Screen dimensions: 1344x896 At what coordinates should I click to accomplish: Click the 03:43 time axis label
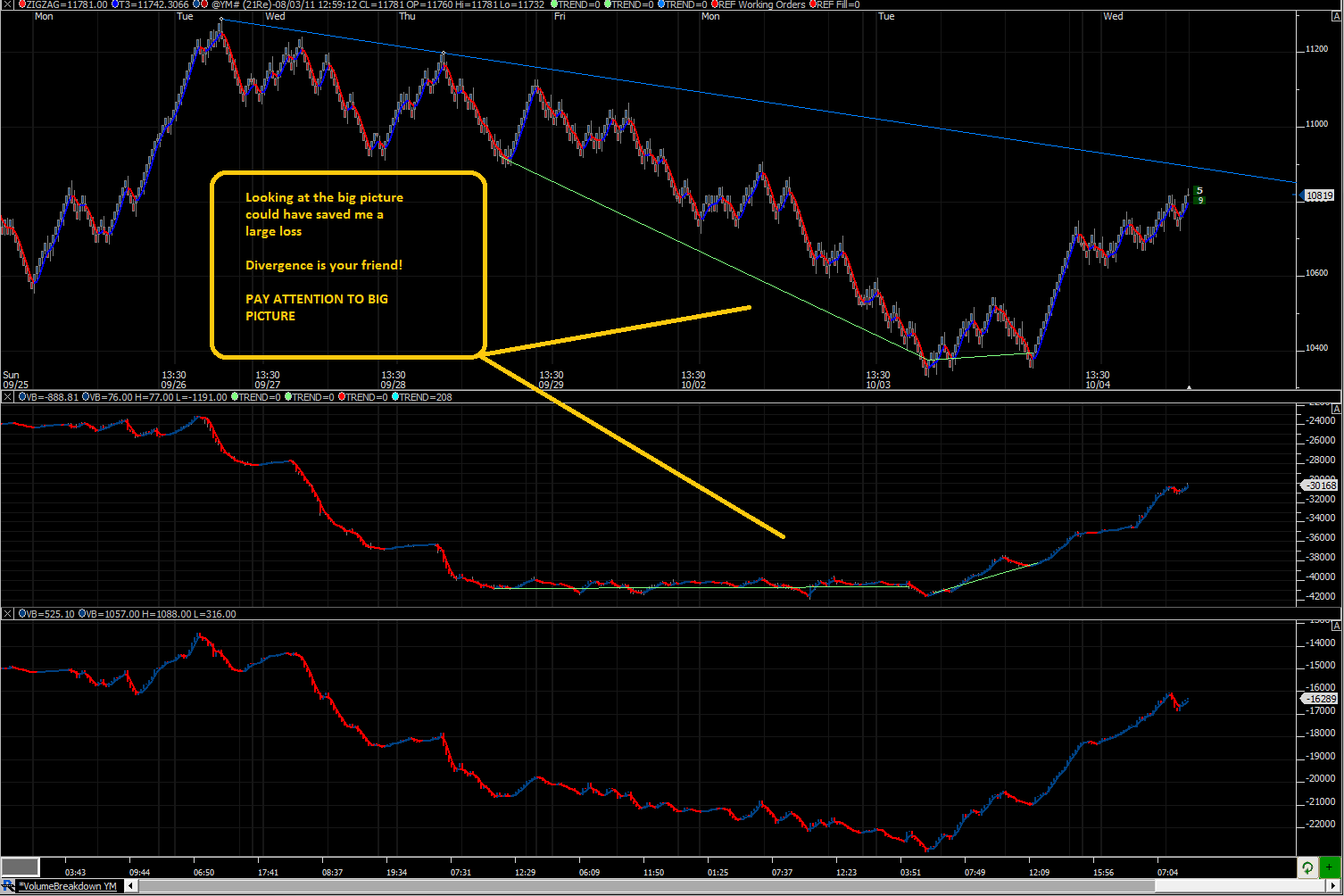76,872
